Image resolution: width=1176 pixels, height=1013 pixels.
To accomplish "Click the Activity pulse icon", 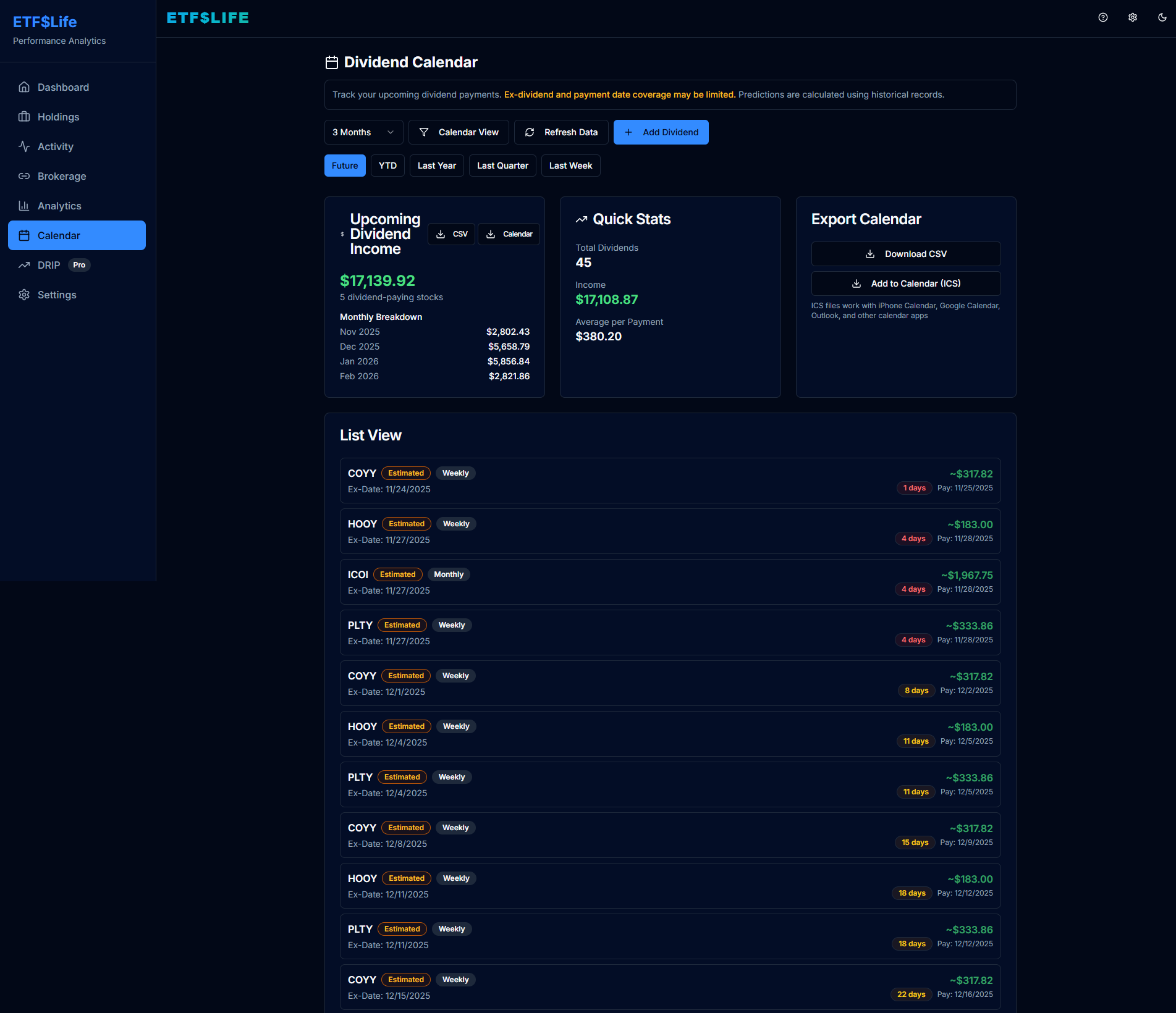I will click(24, 146).
